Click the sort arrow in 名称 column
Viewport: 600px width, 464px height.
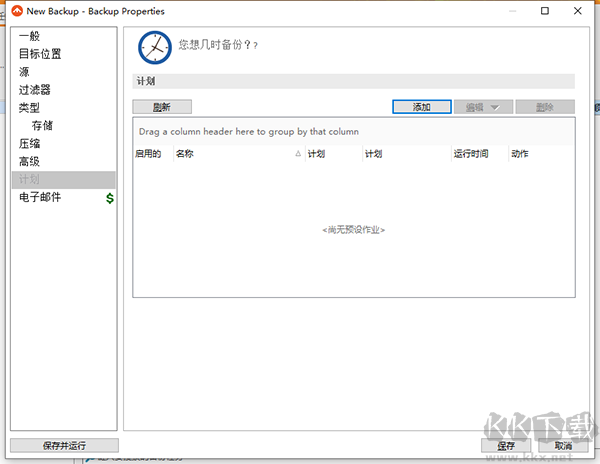[298, 154]
